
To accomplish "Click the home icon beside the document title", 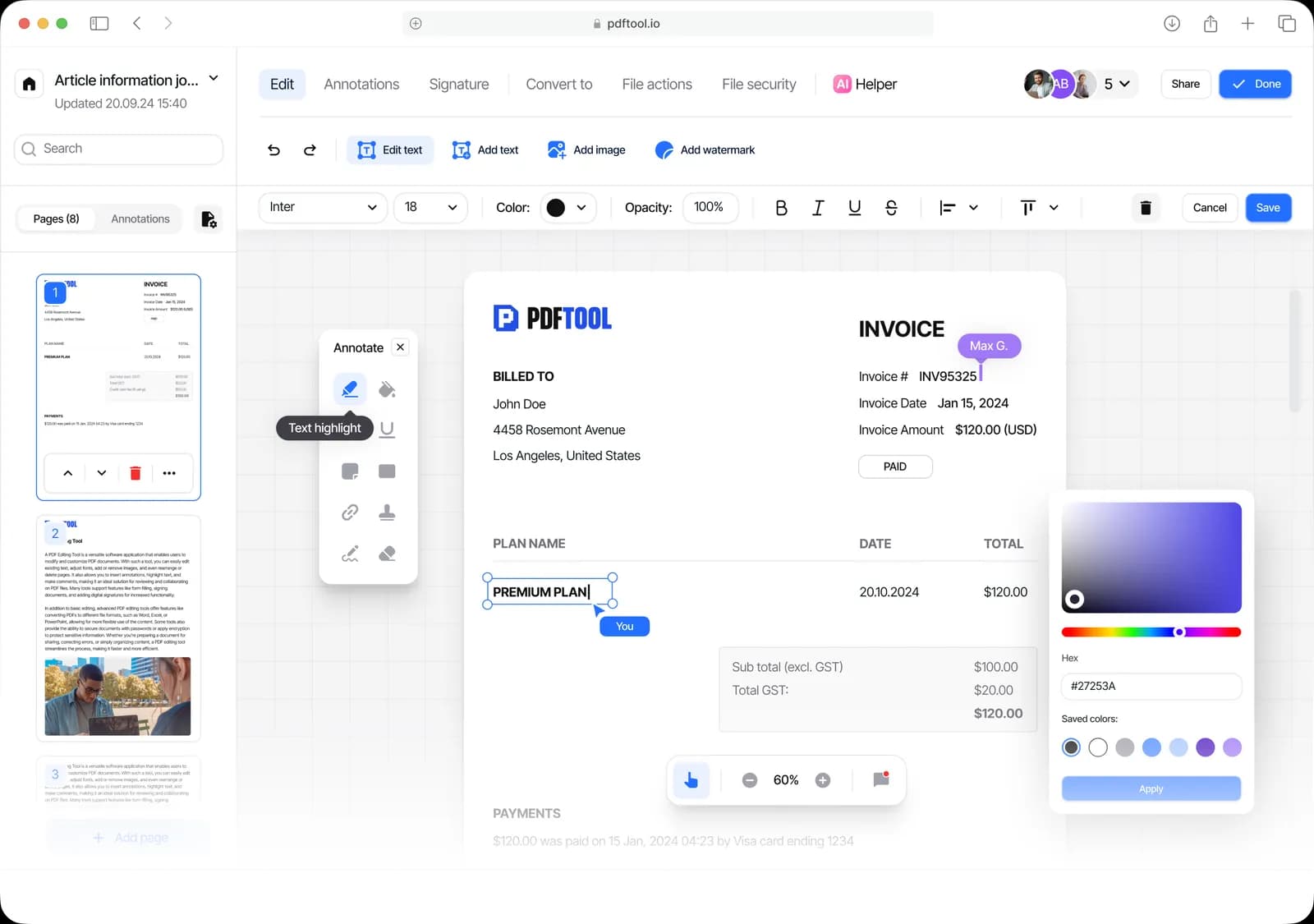I will click(29, 84).
